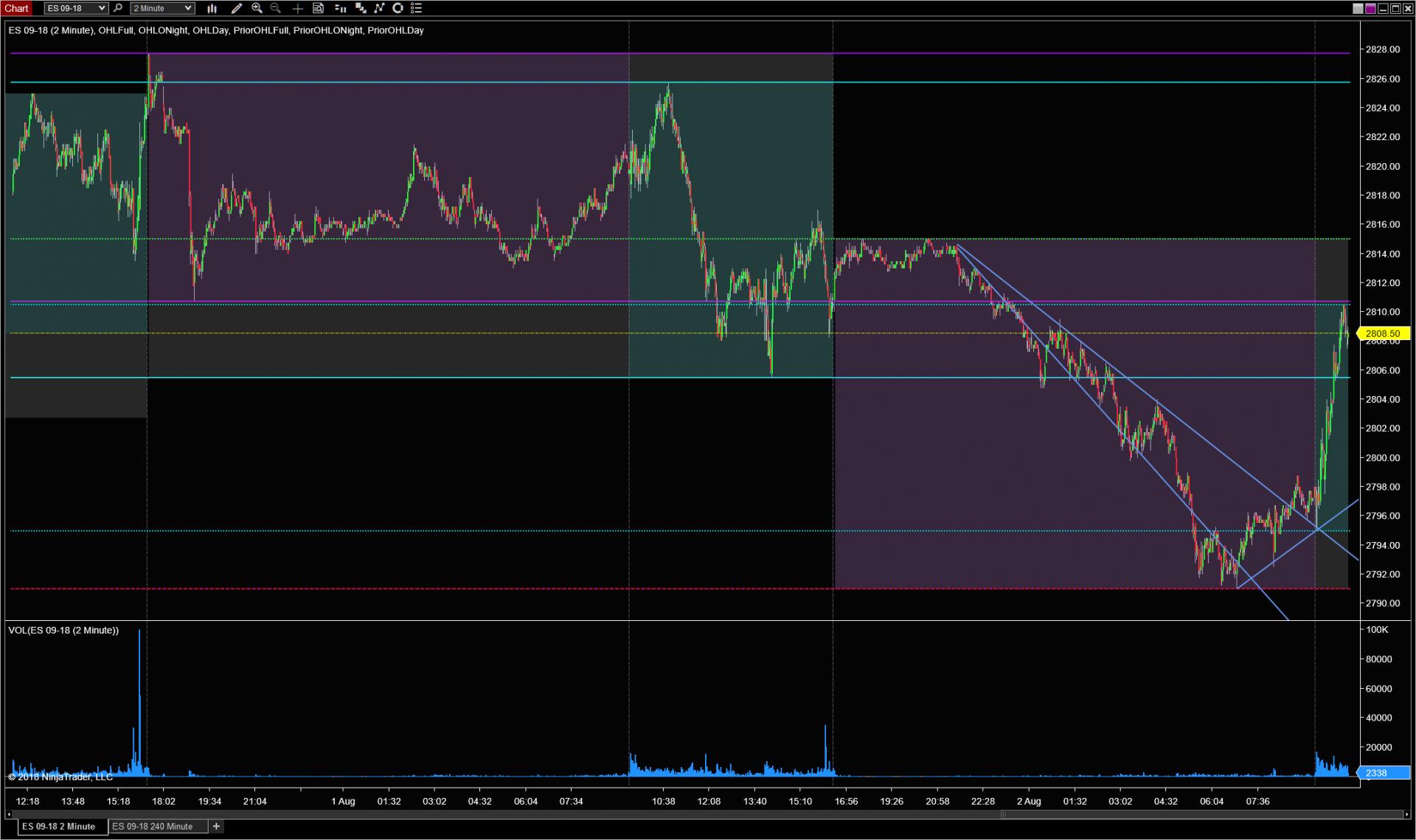Open the bar type chart style icon
Image resolution: width=1416 pixels, height=840 pixels.
coord(212,8)
